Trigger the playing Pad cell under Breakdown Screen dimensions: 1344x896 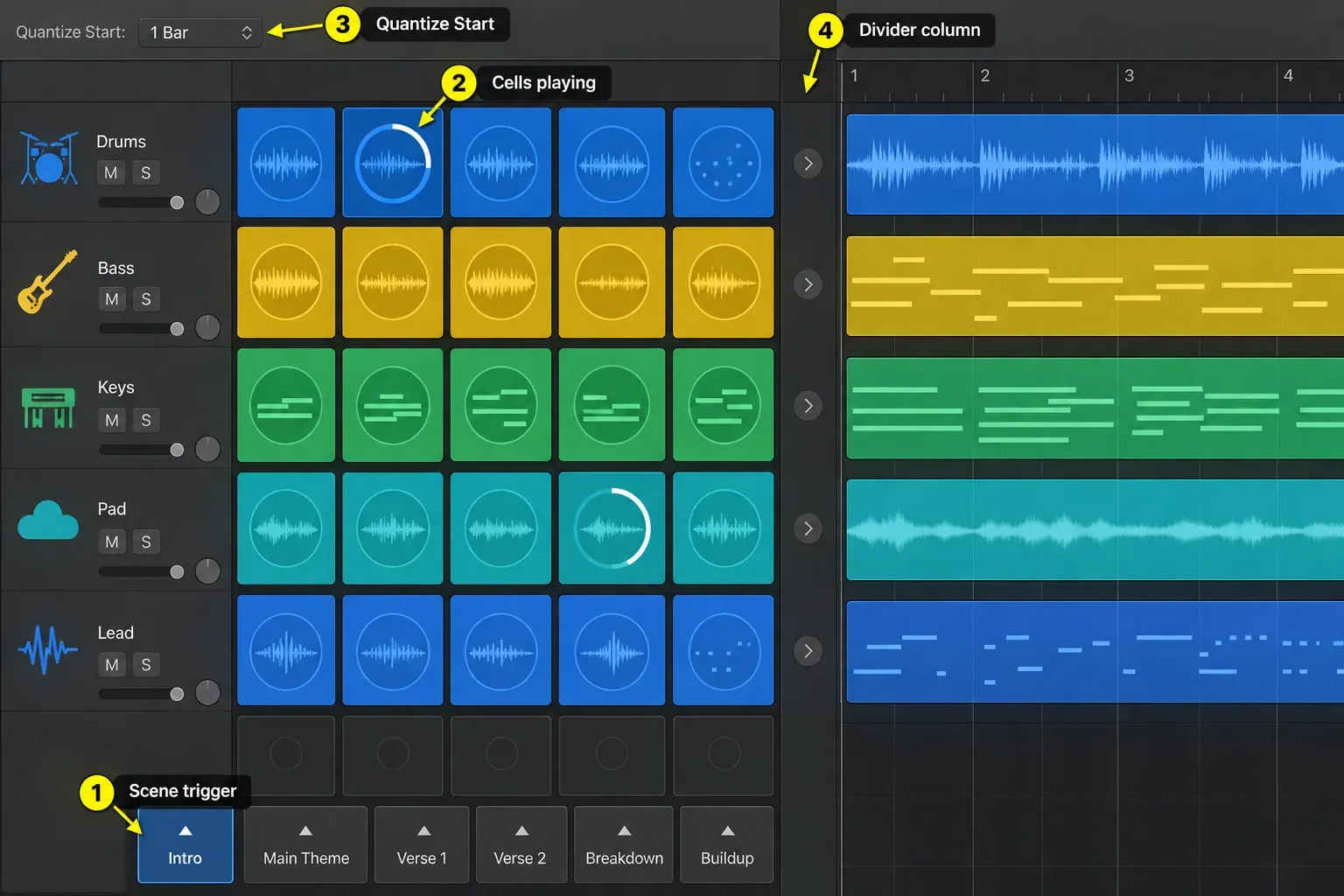coord(612,528)
